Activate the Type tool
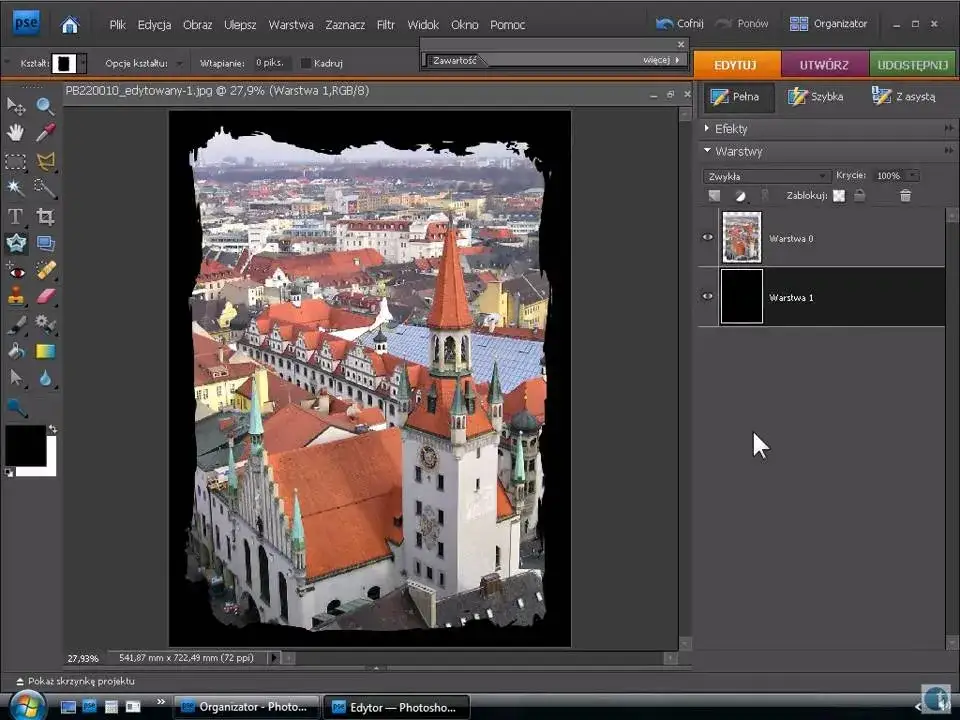The image size is (960, 720). 15,215
